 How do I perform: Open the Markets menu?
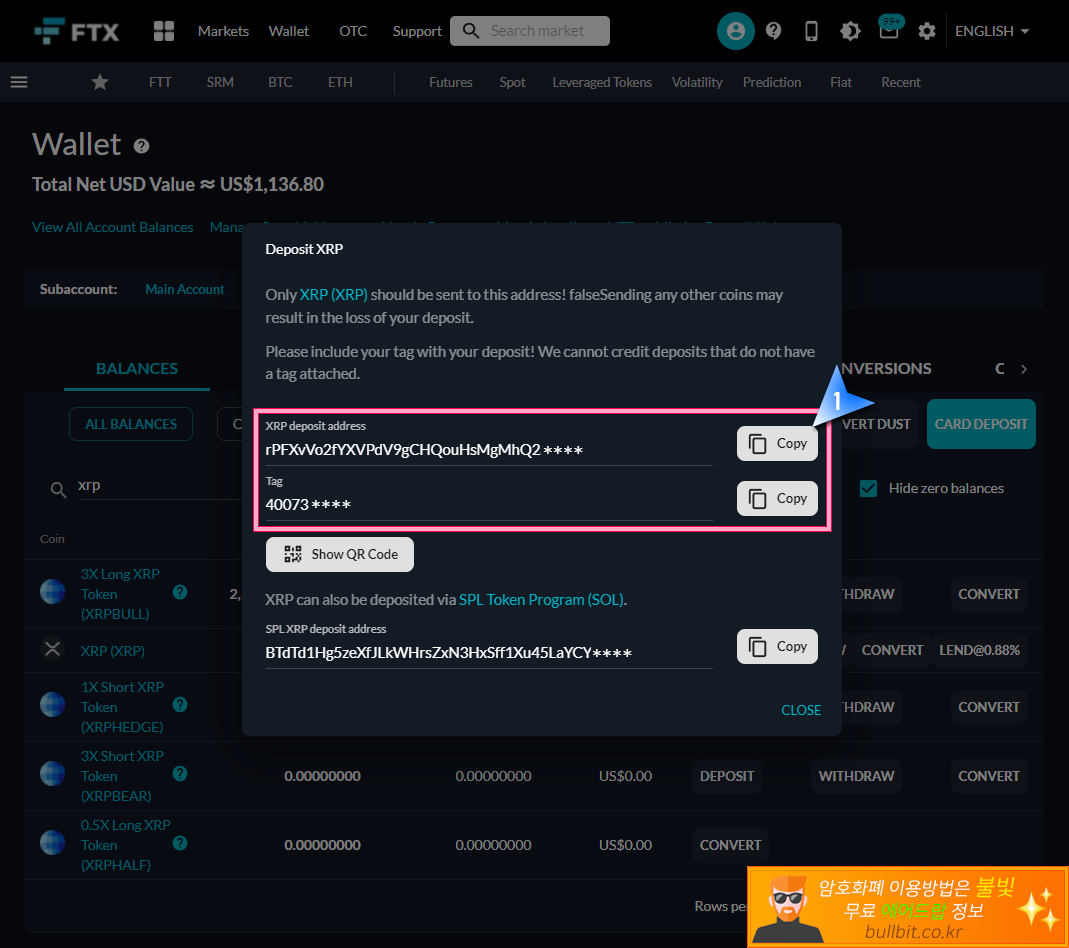223,31
